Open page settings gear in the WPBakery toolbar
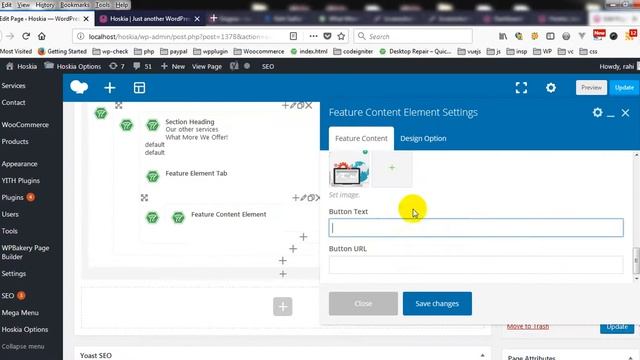Screen dimensions: 640x360 click(x=551, y=88)
